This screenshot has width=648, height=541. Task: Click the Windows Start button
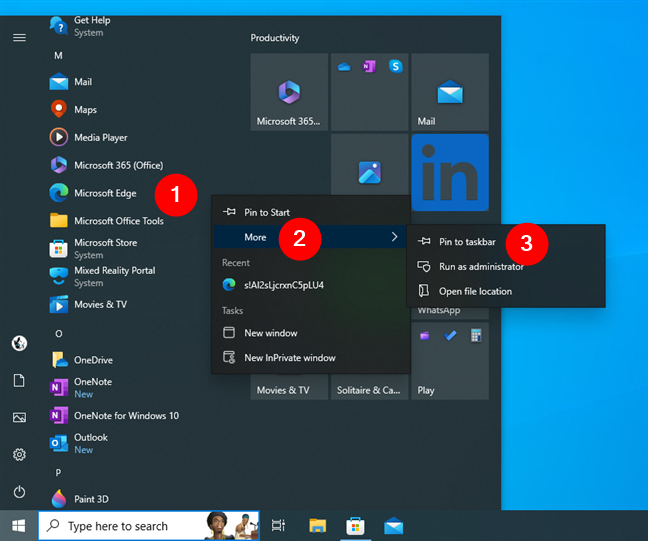[18, 526]
